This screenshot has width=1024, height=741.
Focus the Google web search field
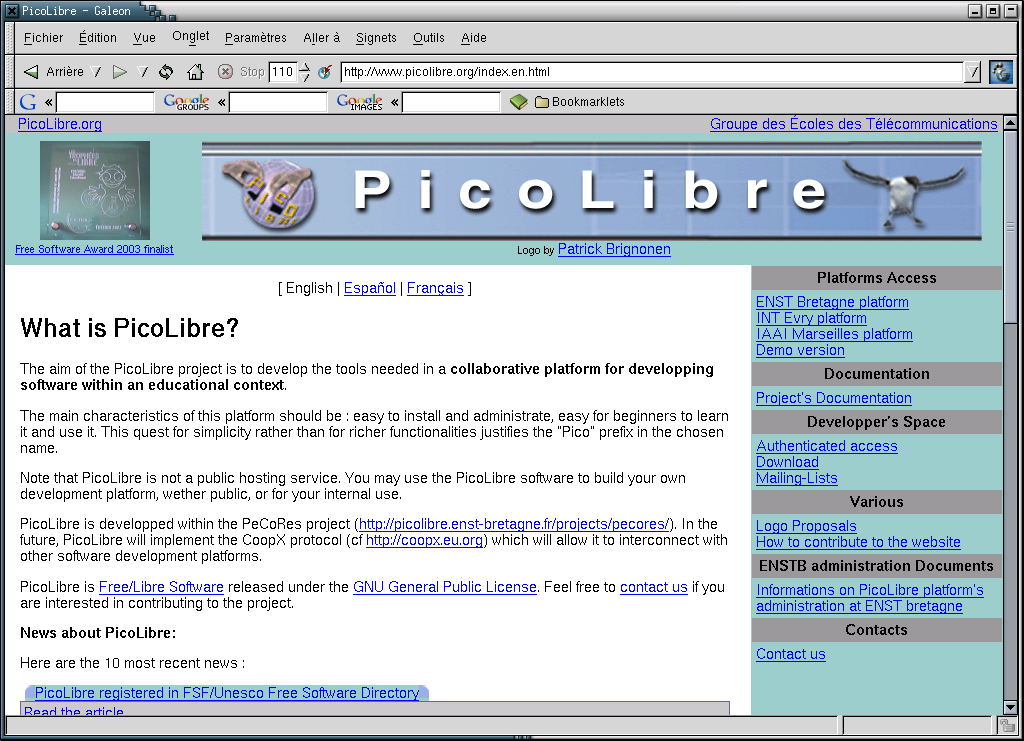click(x=105, y=102)
